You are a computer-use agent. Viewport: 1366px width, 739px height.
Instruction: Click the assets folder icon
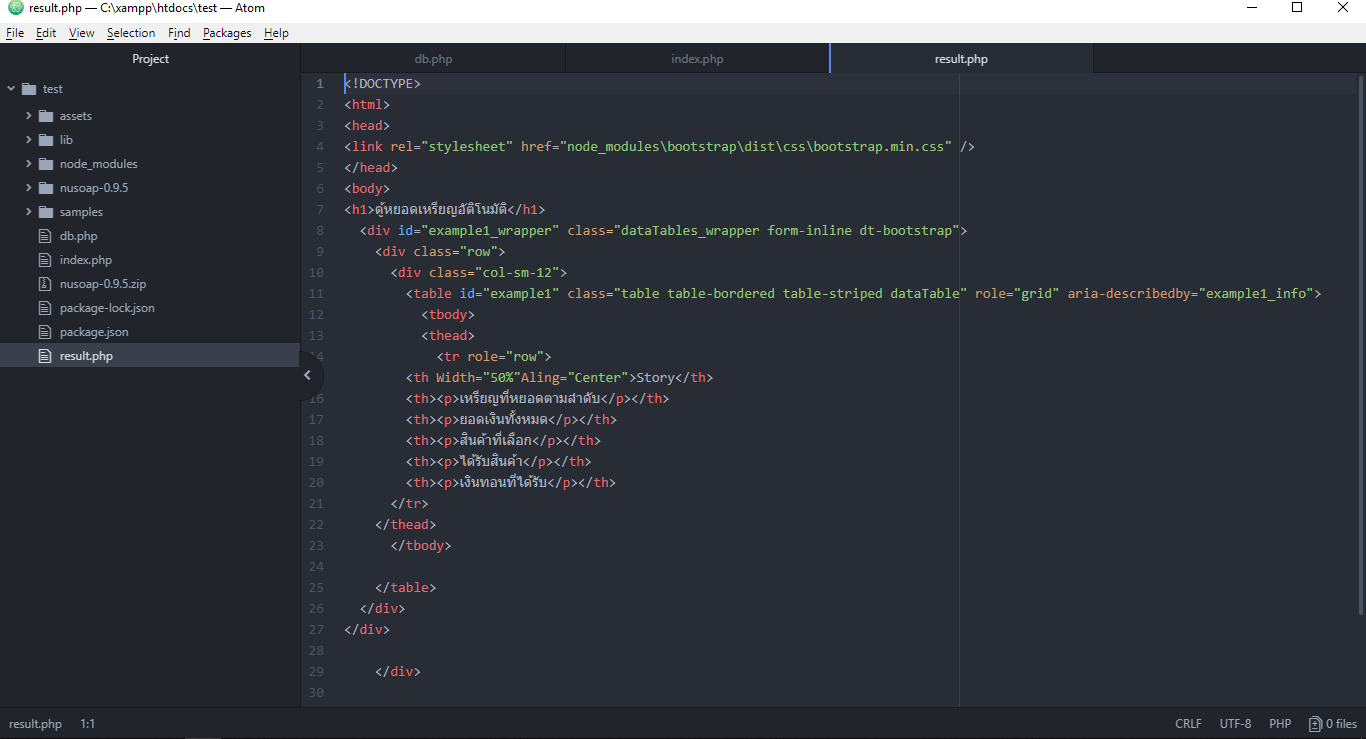pos(46,116)
